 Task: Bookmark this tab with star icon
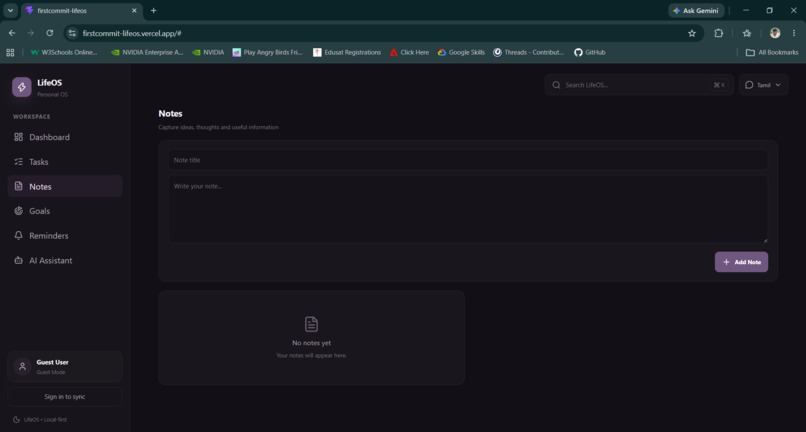click(692, 33)
